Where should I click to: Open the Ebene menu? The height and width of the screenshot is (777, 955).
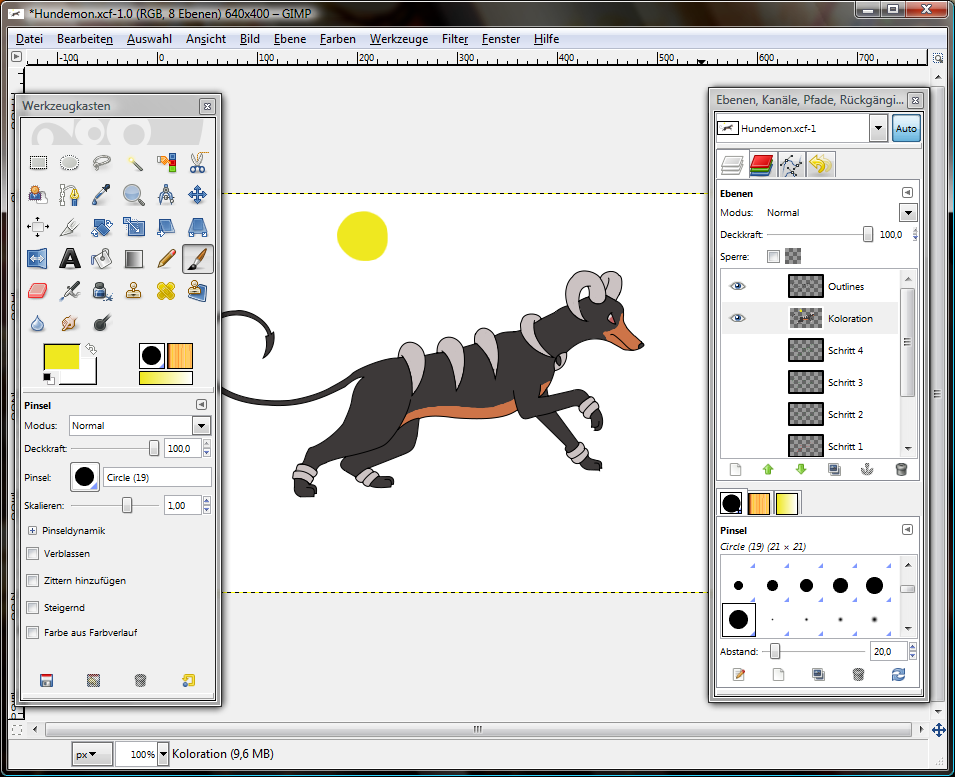coord(290,39)
